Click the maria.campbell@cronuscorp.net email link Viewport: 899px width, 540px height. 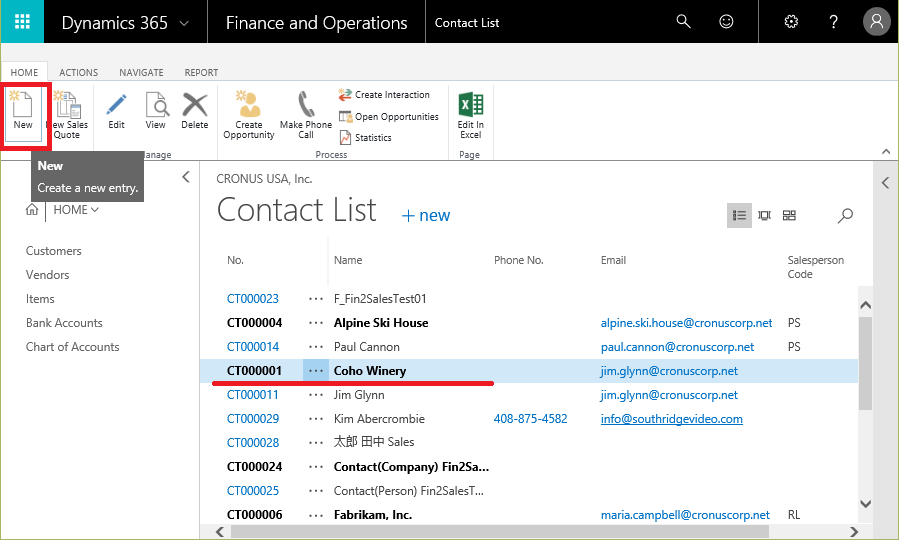[x=685, y=515]
